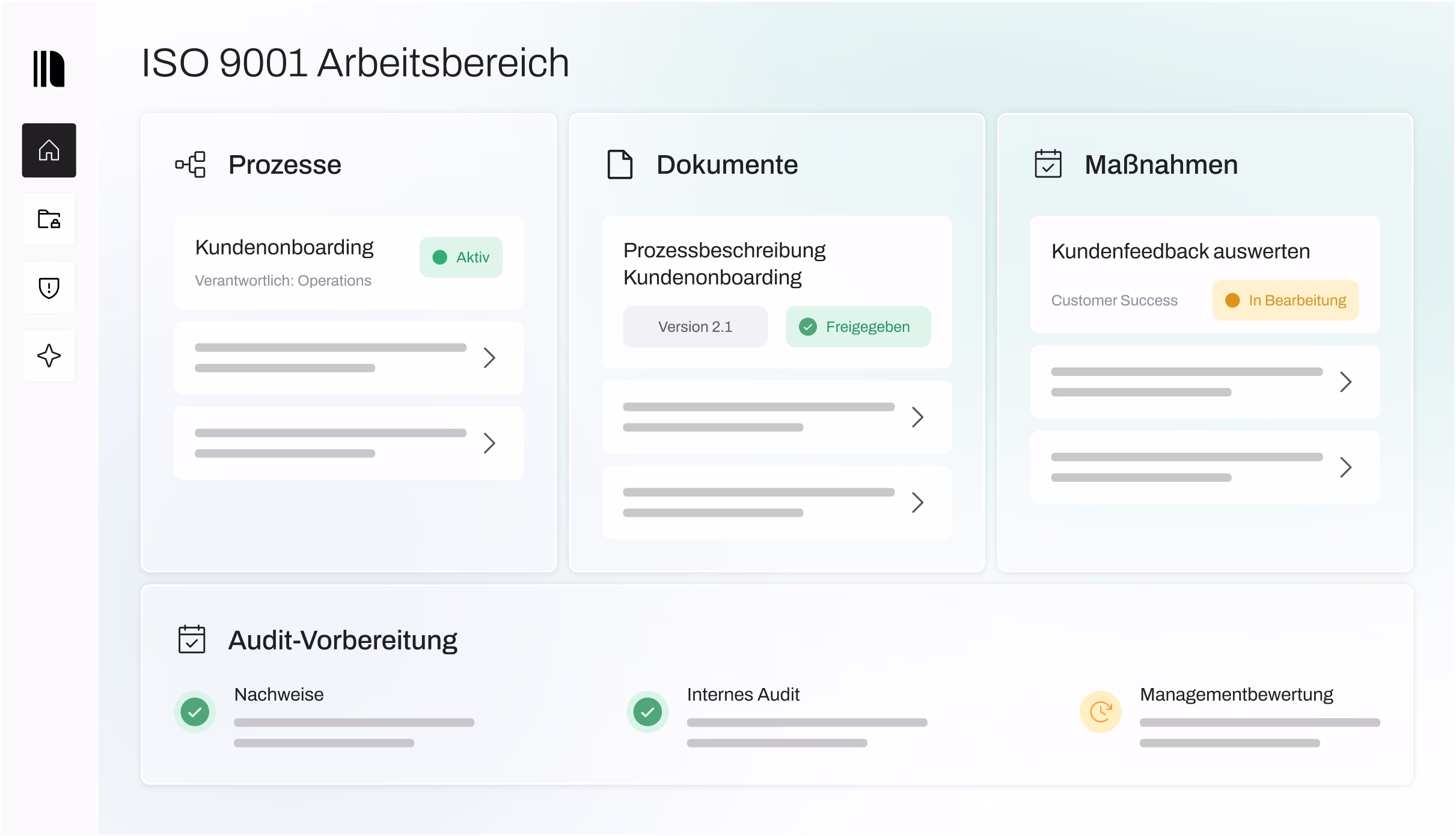Open Prozessbeschreibung Kundenonboarding document
The image size is (1456, 836).
click(777, 292)
